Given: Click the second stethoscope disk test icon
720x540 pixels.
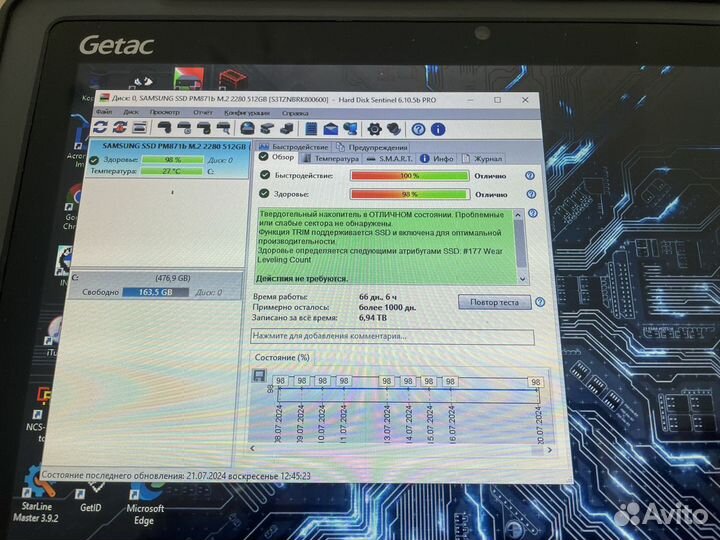Looking at the screenshot, I should [x=184, y=128].
